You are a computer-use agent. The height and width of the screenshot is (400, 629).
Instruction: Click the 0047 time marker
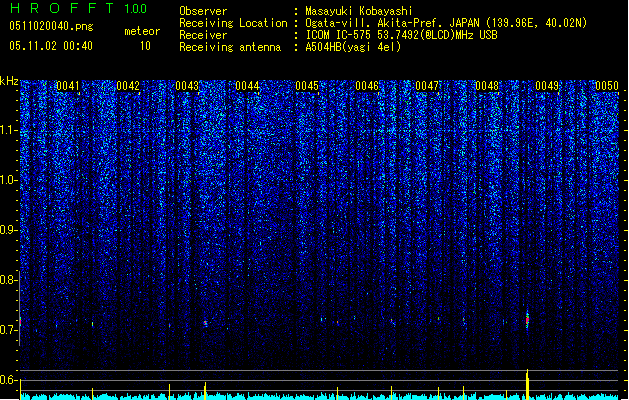click(x=427, y=86)
